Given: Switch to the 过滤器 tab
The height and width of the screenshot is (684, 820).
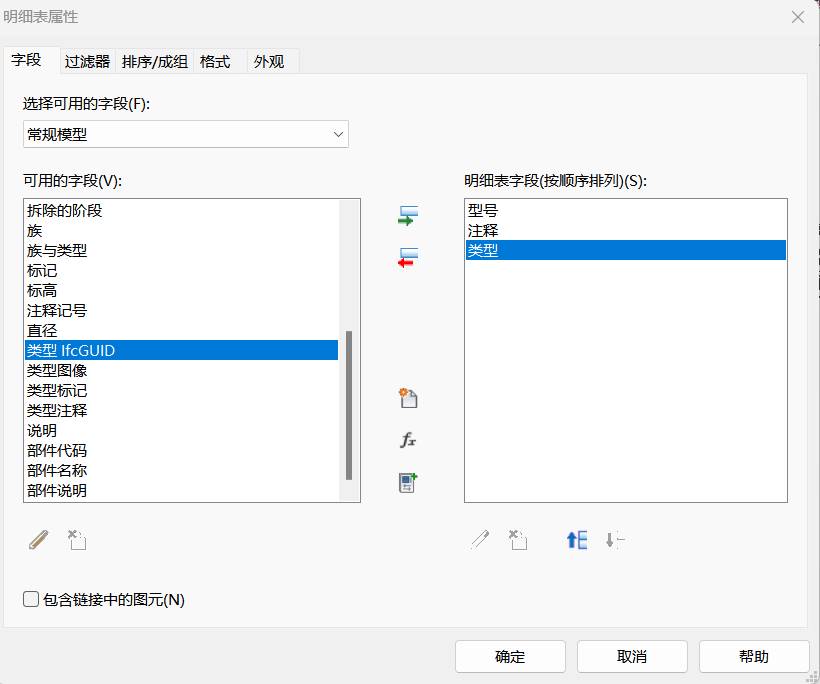Looking at the screenshot, I should [x=87, y=61].
